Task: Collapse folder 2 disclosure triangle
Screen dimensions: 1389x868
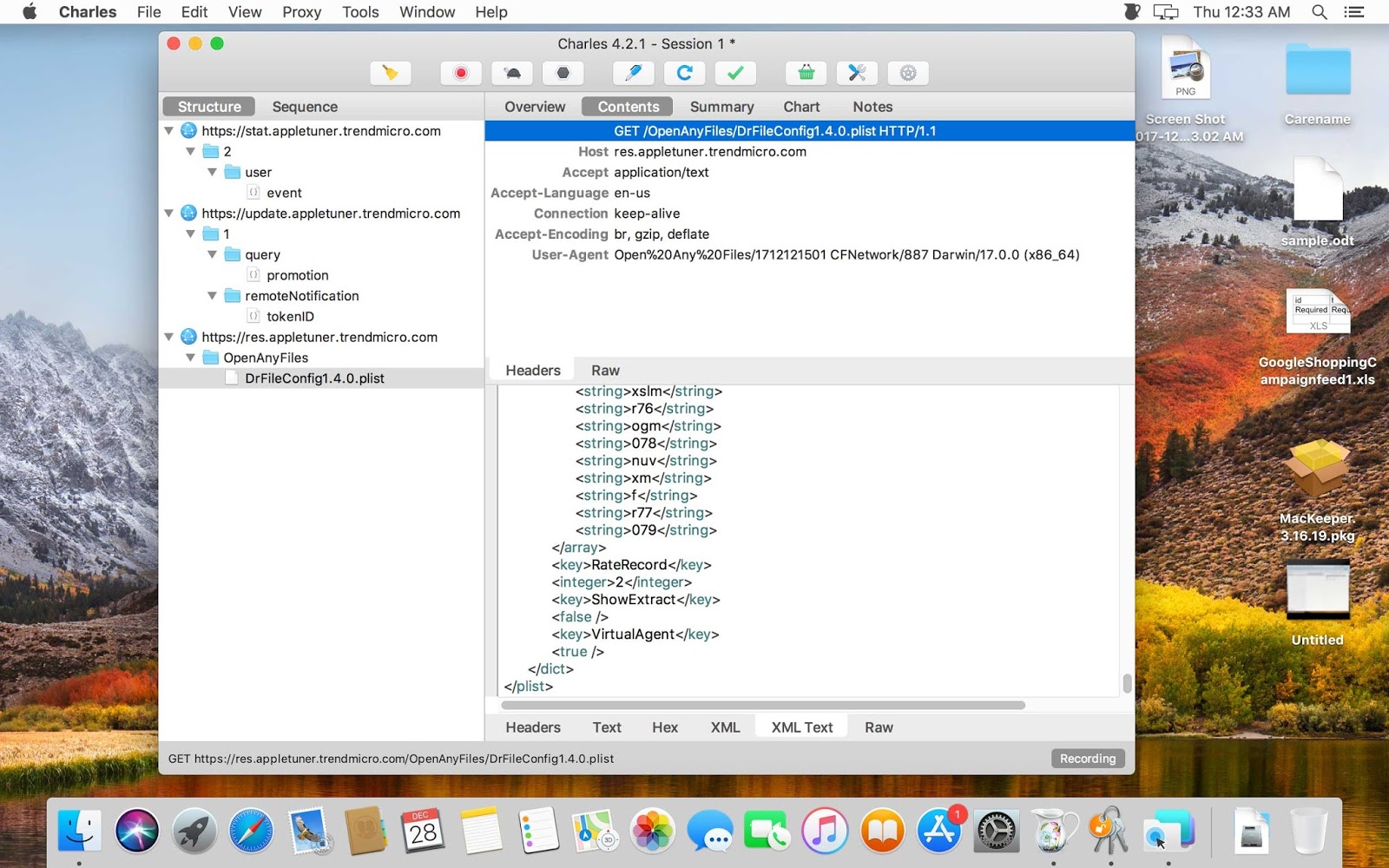Action: coord(190,152)
